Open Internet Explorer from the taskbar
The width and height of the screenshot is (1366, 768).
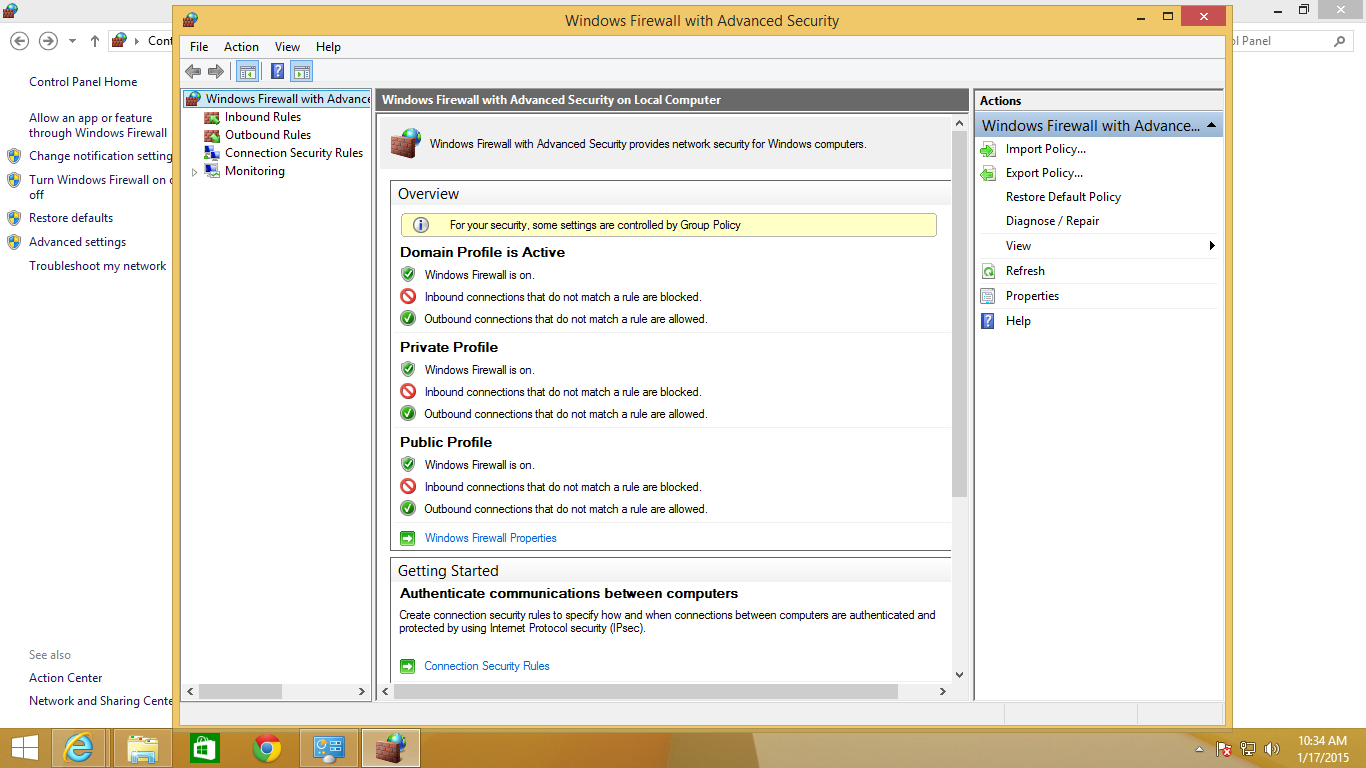click(78, 748)
